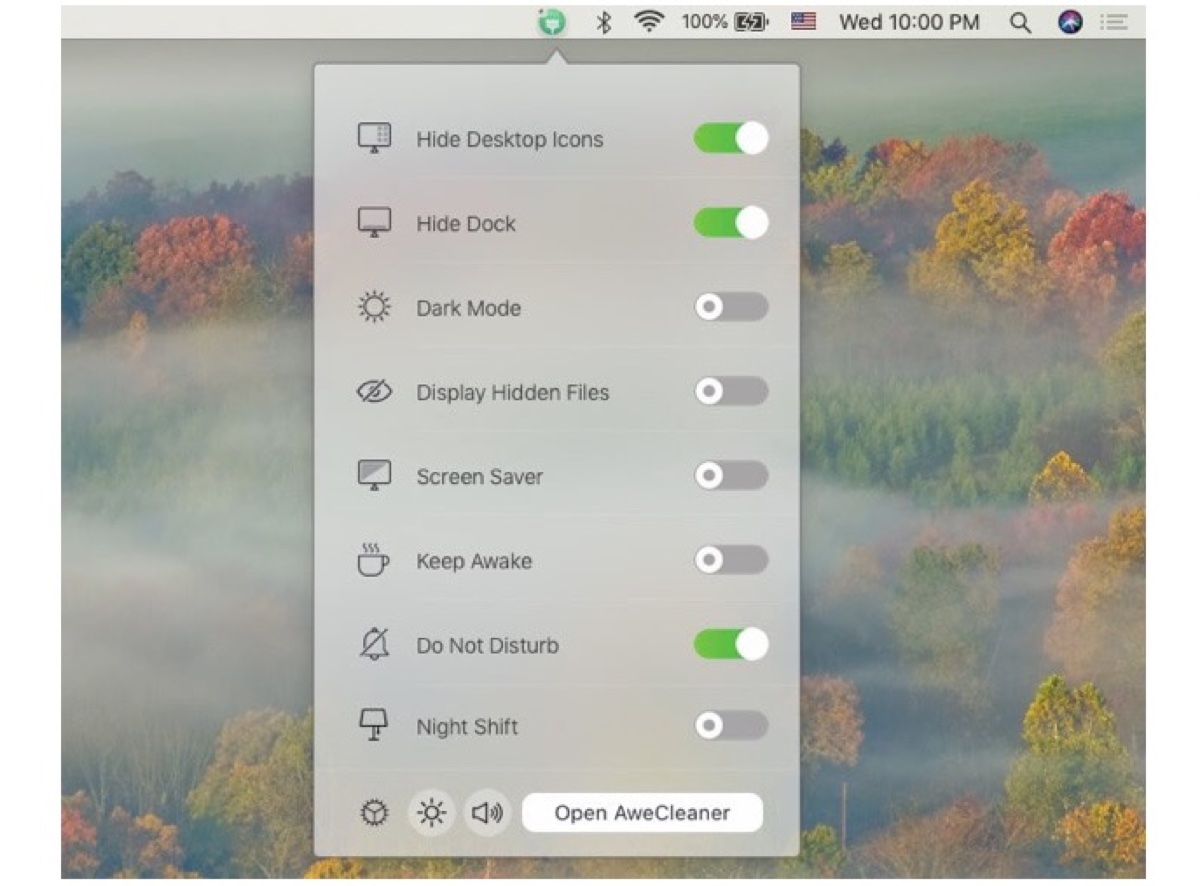Enable the Dark Mode switch
The image size is (1200, 886).
pos(731,308)
